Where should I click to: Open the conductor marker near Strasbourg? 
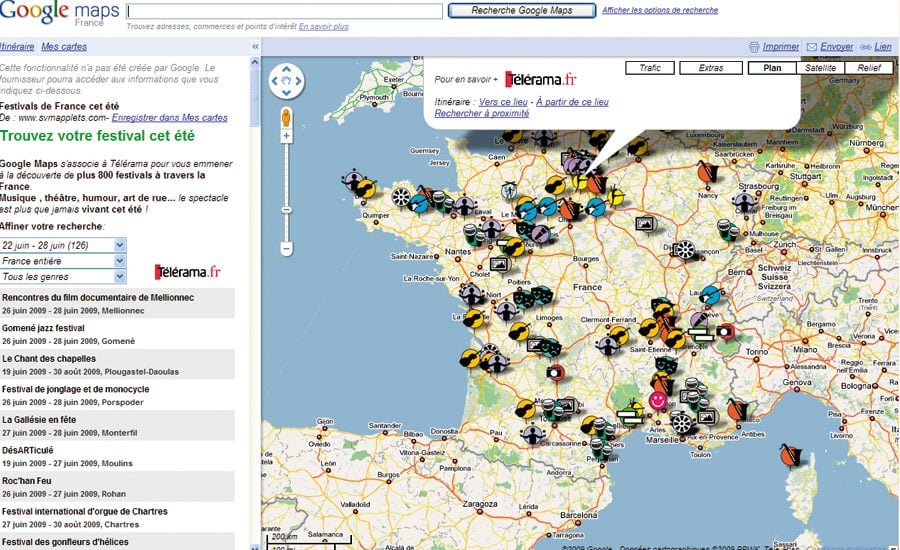[x=744, y=202]
